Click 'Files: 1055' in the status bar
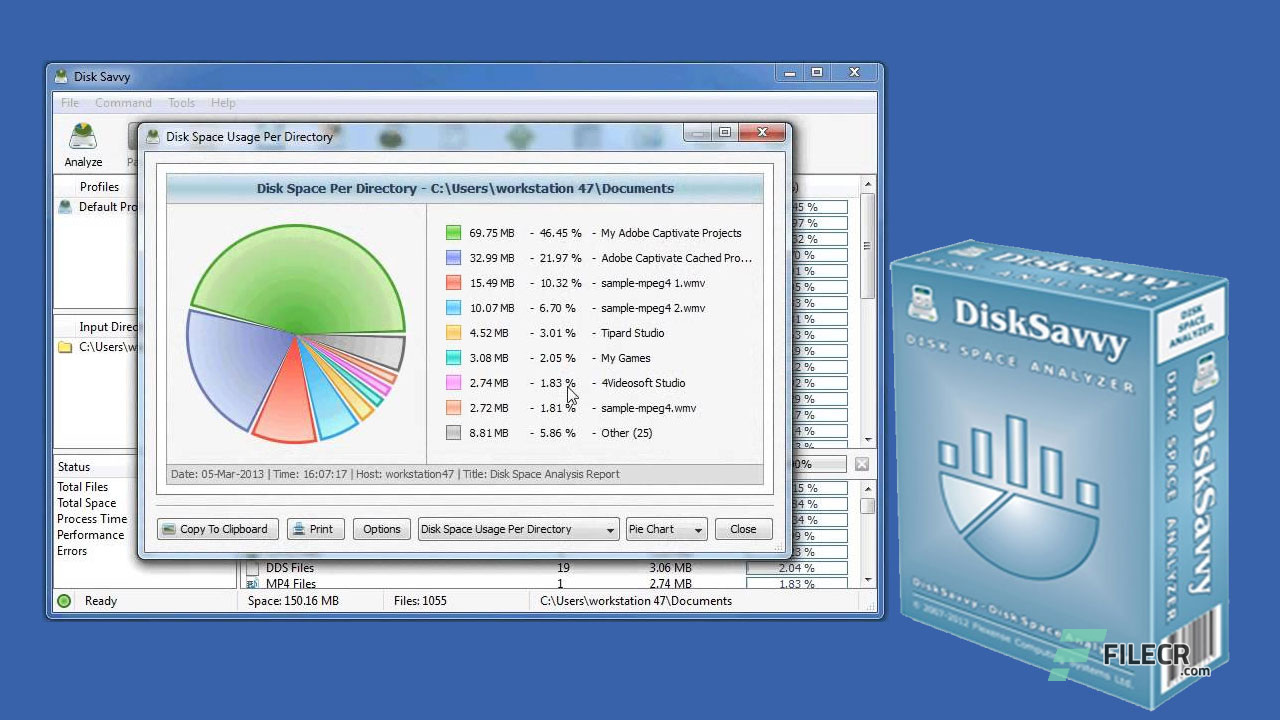This screenshot has width=1280, height=720. click(x=420, y=601)
